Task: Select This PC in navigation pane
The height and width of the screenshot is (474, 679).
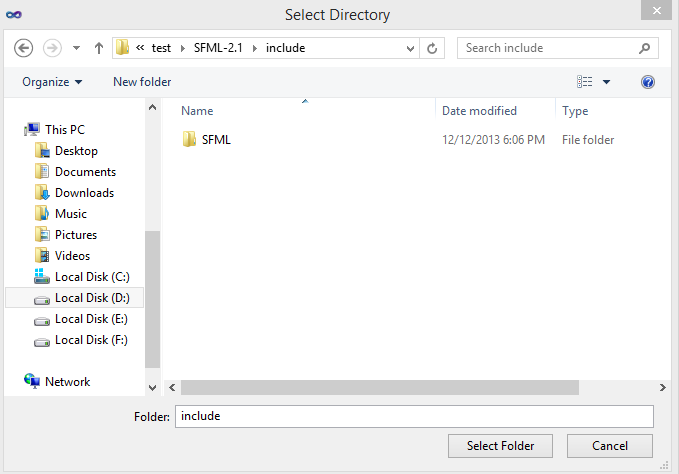Action: click(x=65, y=129)
